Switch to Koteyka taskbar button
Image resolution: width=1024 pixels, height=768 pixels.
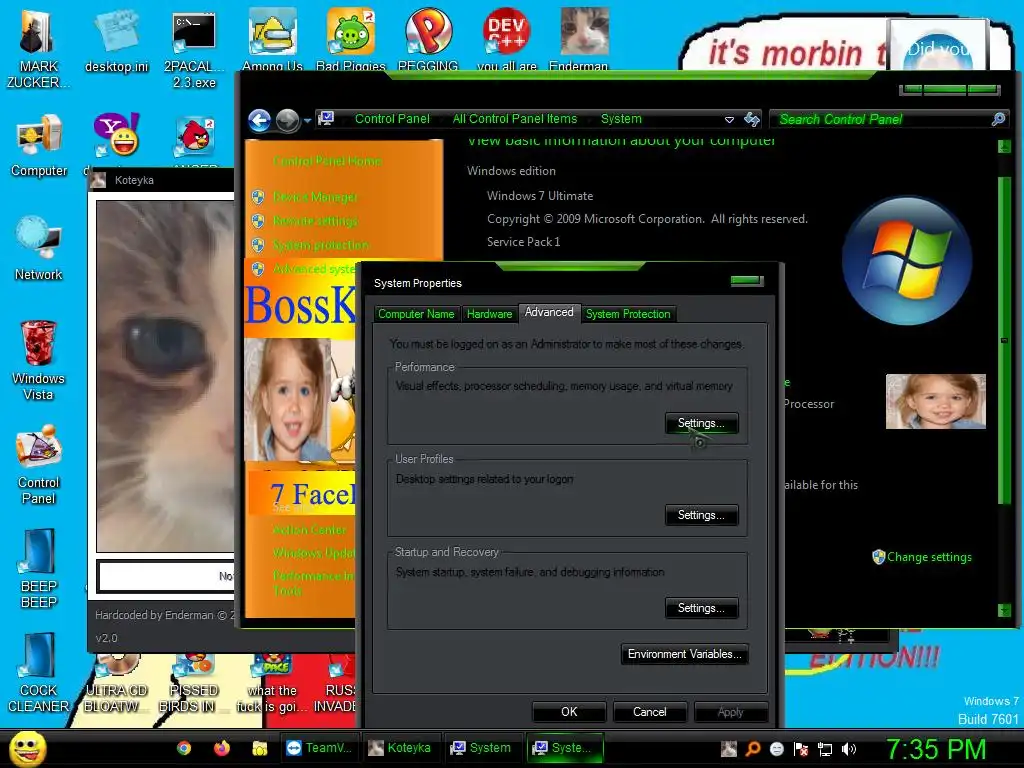pyautogui.click(x=400, y=748)
